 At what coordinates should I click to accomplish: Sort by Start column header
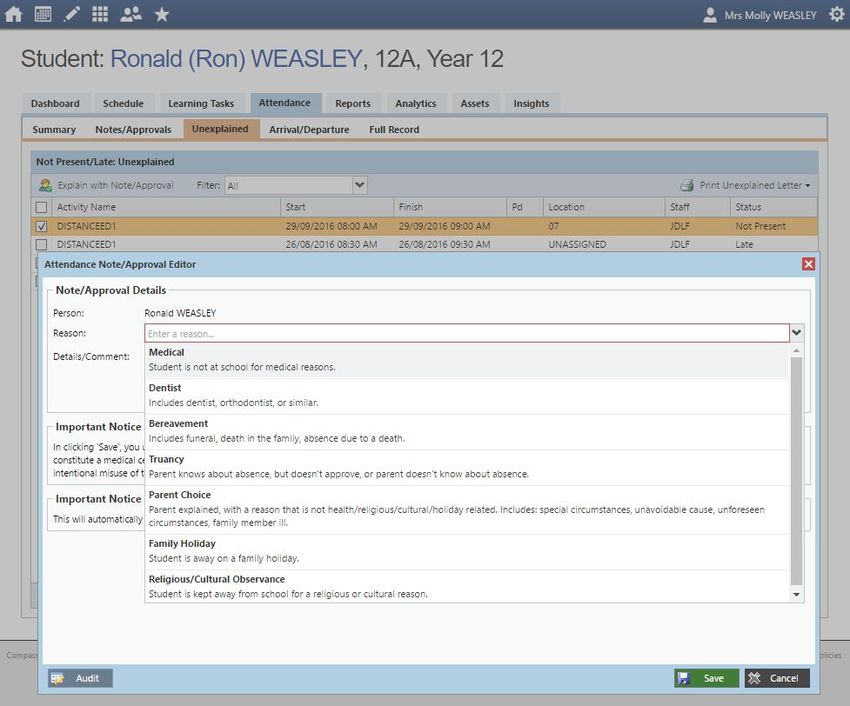(337, 207)
